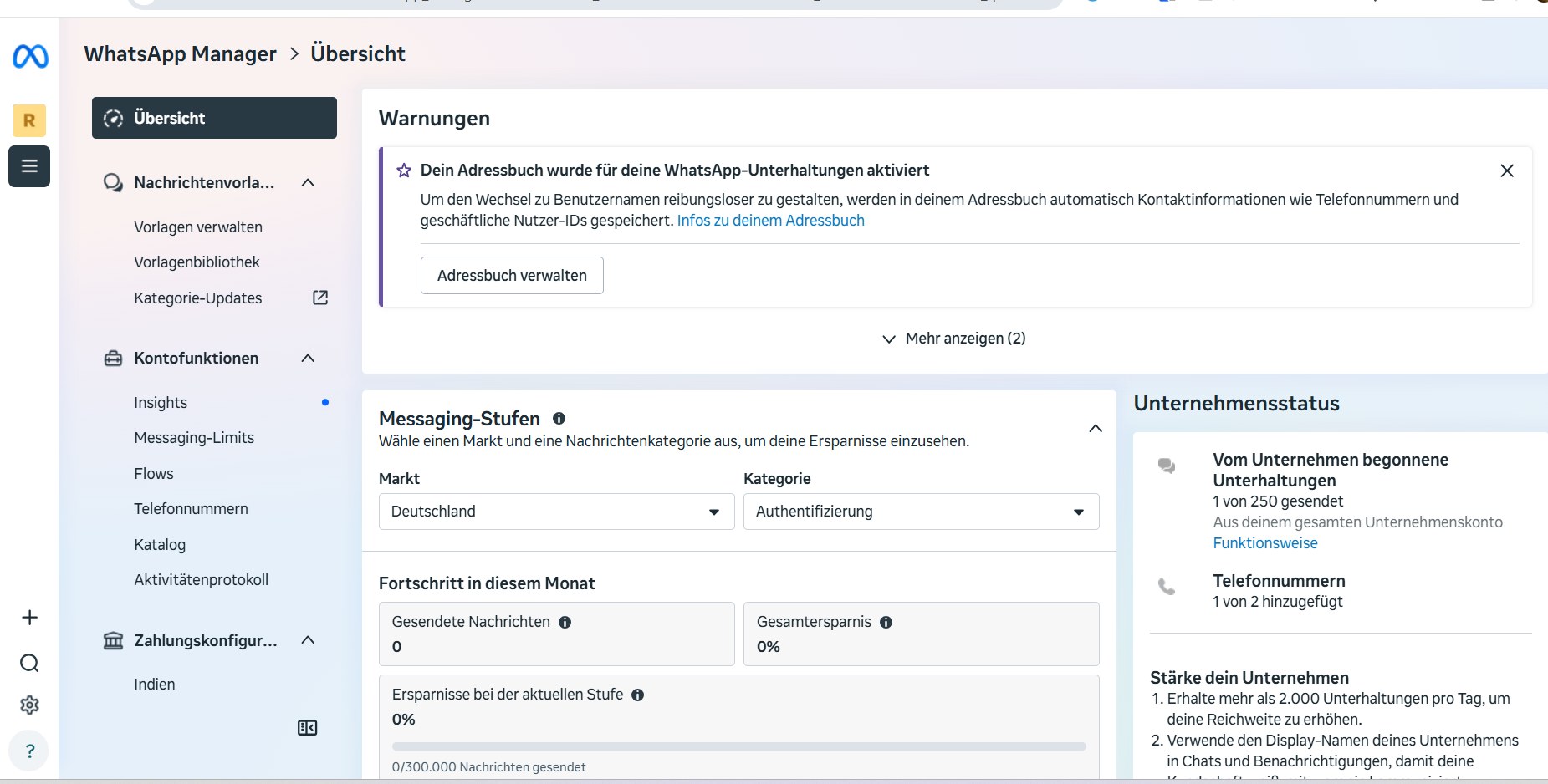Image resolution: width=1548 pixels, height=784 pixels.
Task: Click the chat bubbles icon in Unternehmensstatus
Action: point(1167,466)
